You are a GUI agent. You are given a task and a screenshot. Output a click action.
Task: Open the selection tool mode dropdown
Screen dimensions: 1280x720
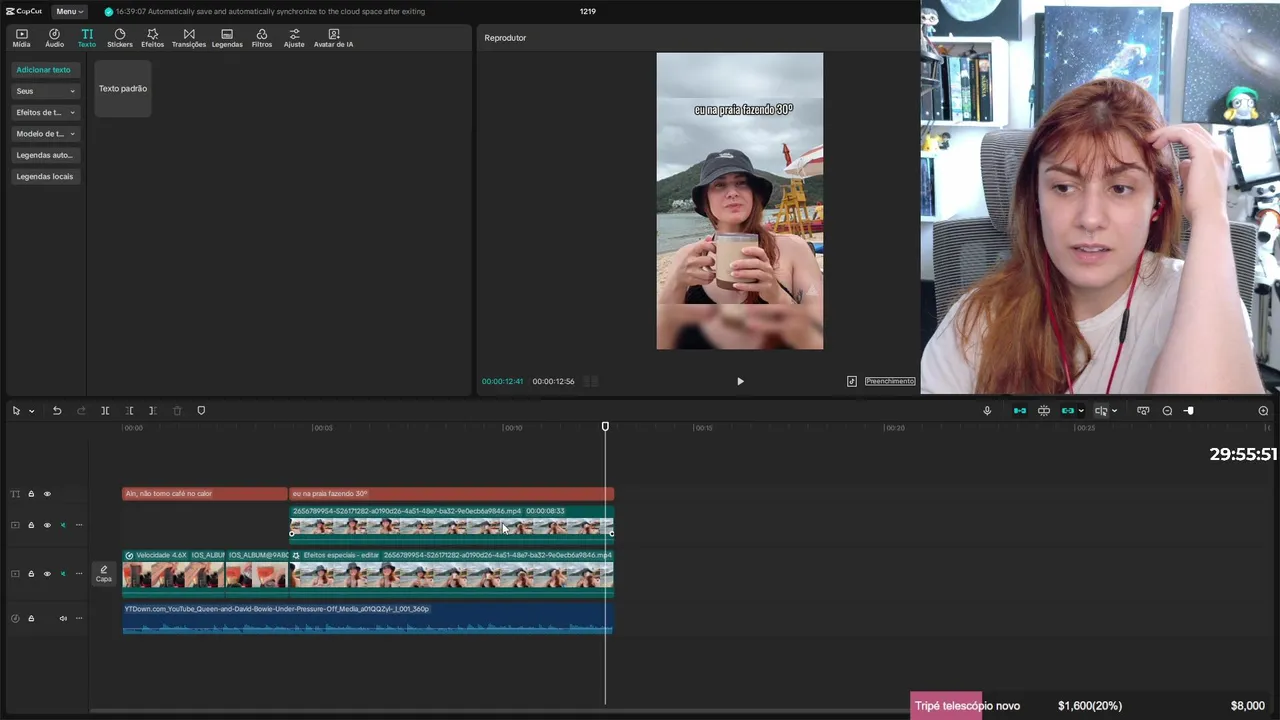coord(32,411)
